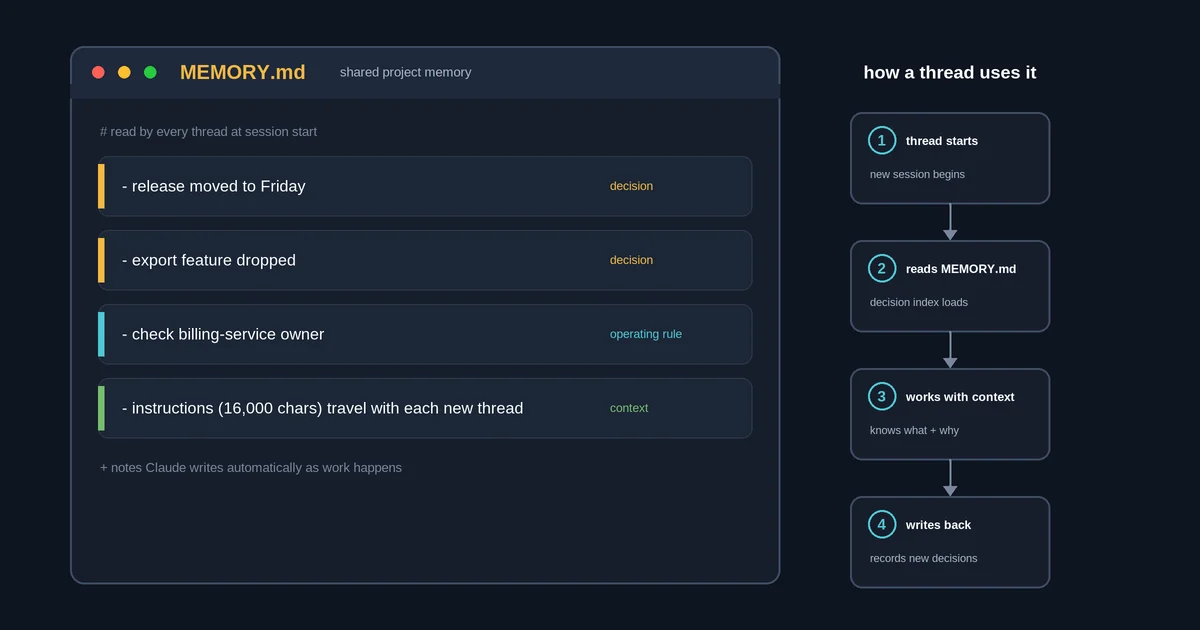Select the MEMORY.md file title

[243, 72]
